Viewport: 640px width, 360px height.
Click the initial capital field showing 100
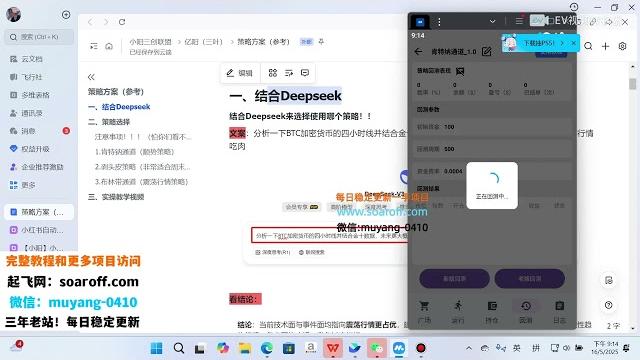(x=492, y=127)
